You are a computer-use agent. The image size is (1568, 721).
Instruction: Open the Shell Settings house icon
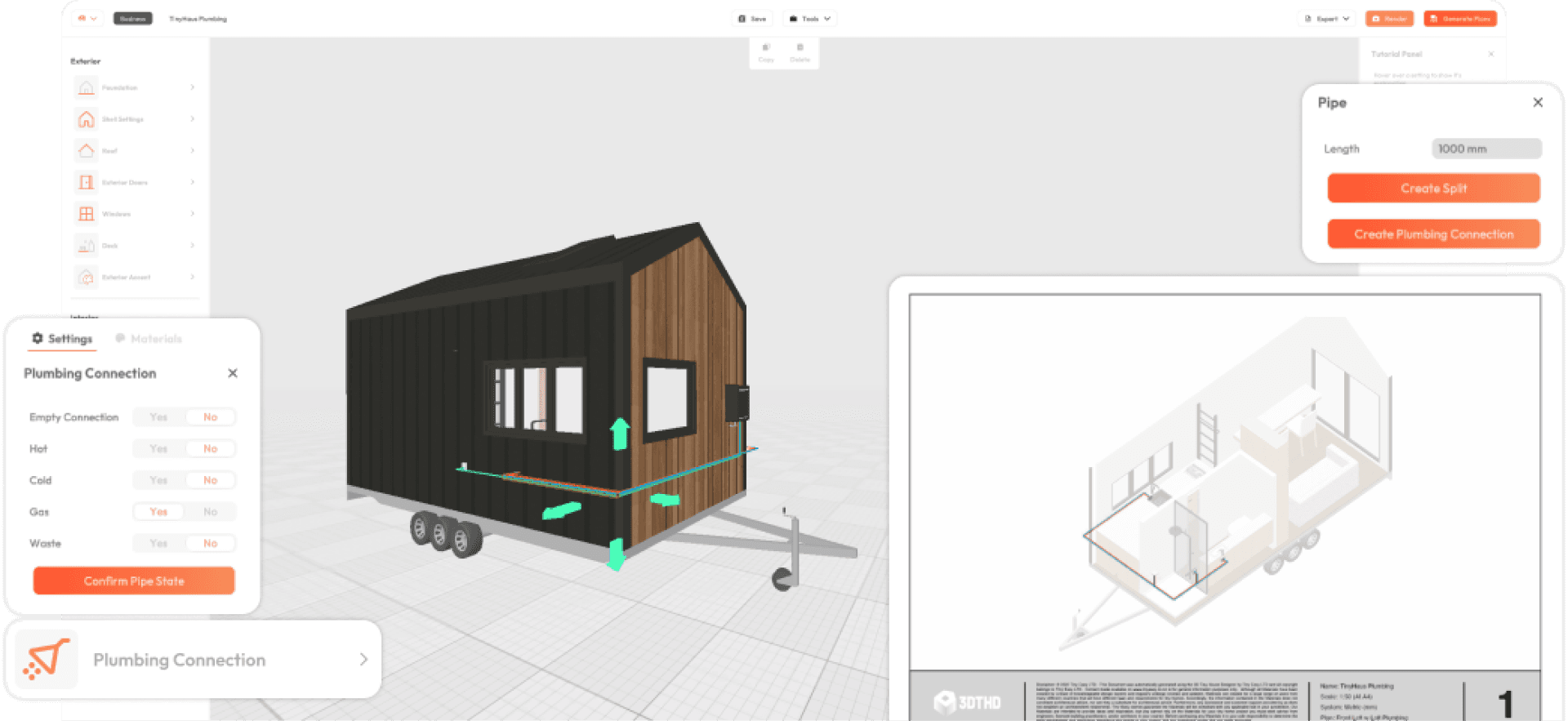pos(86,119)
